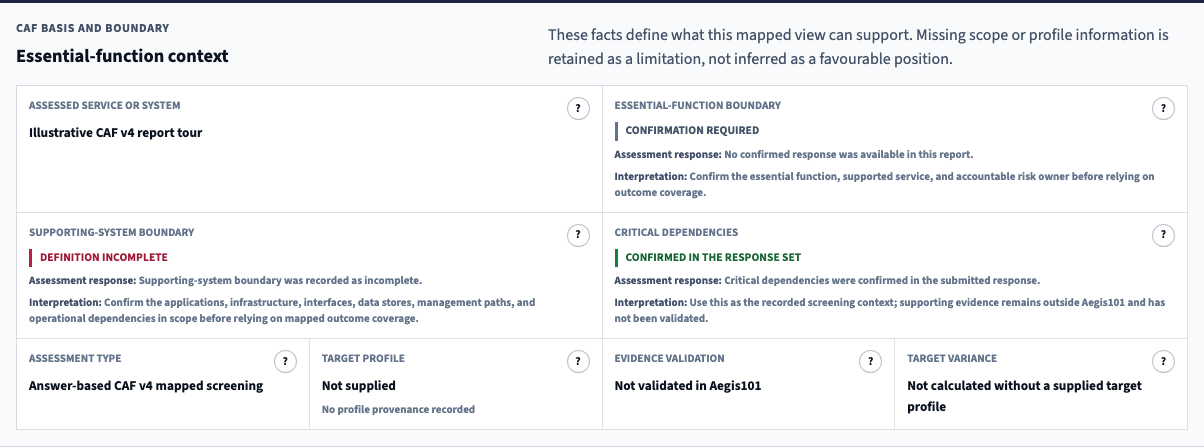Click the 'CONFIRMED IN THE RESPONSE SET' status
Image resolution: width=1204 pixels, height=448 pixels.
tap(713, 257)
